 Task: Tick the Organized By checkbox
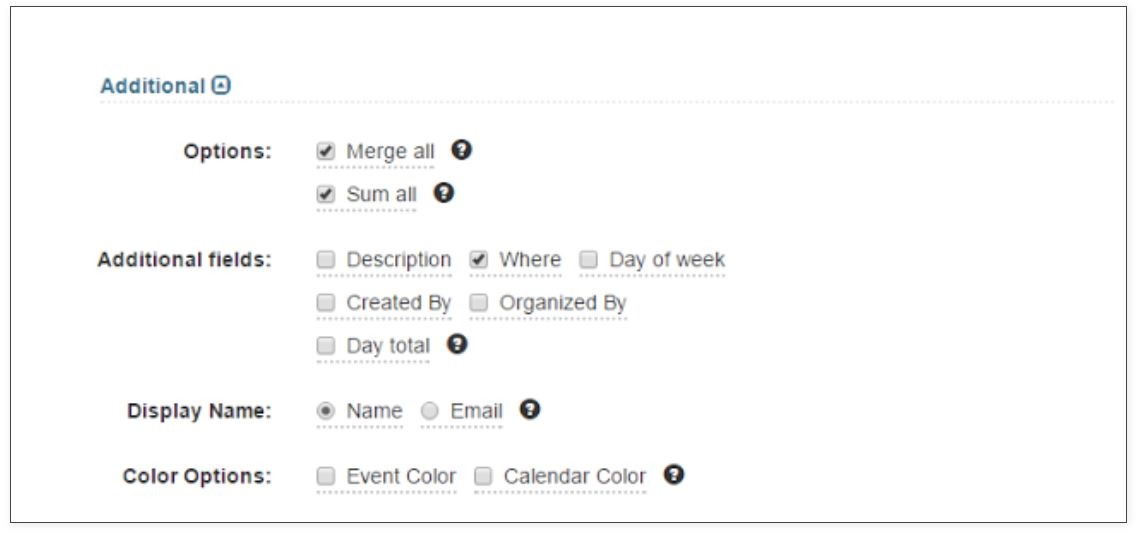(x=479, y=303)
